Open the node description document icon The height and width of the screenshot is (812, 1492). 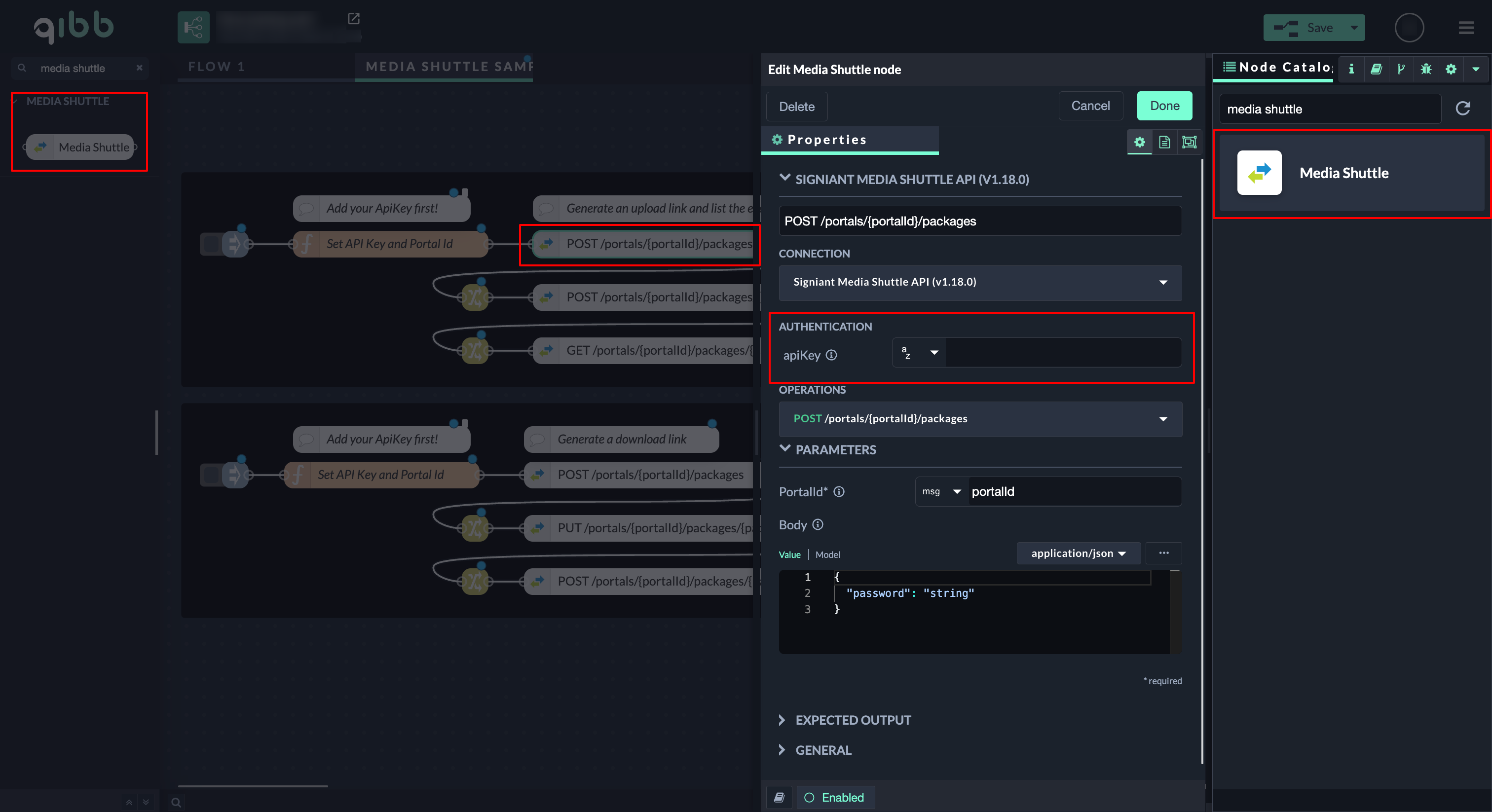[x=1164, y=142]
